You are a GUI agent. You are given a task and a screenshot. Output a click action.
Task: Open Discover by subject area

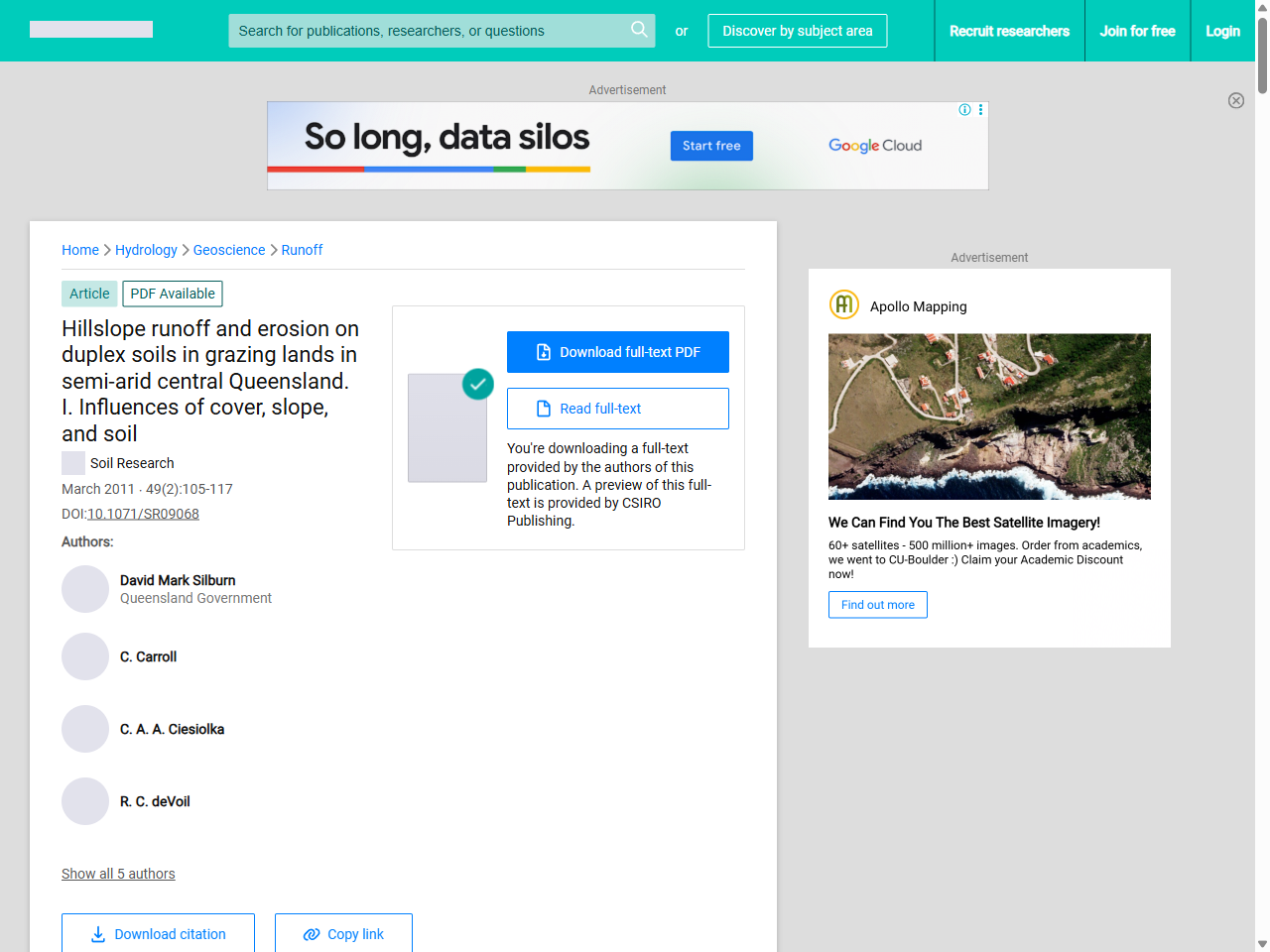[x=797, y=31]
